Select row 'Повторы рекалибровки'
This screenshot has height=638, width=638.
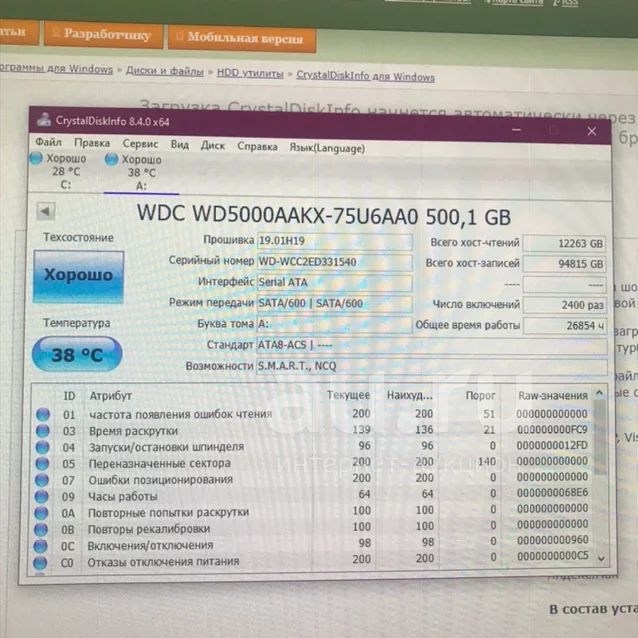[313, 528]
